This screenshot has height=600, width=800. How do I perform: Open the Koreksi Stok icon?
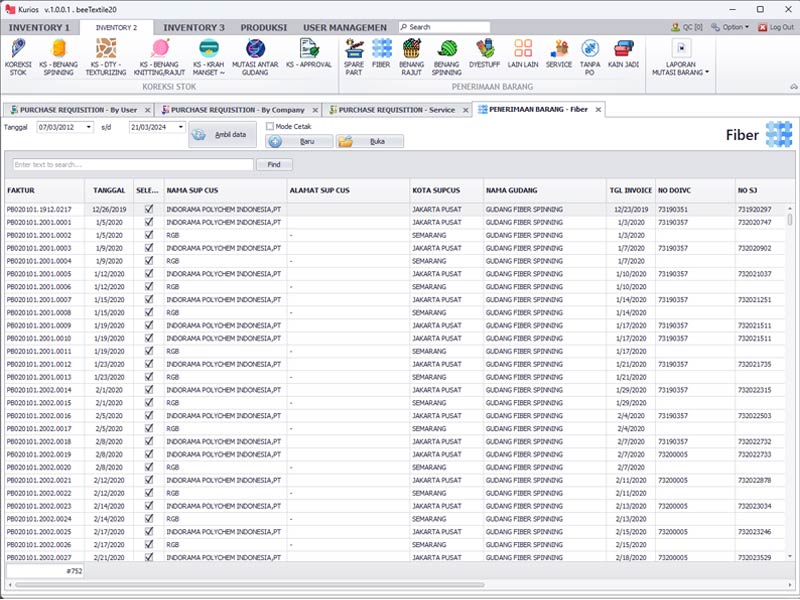(18, 52)
